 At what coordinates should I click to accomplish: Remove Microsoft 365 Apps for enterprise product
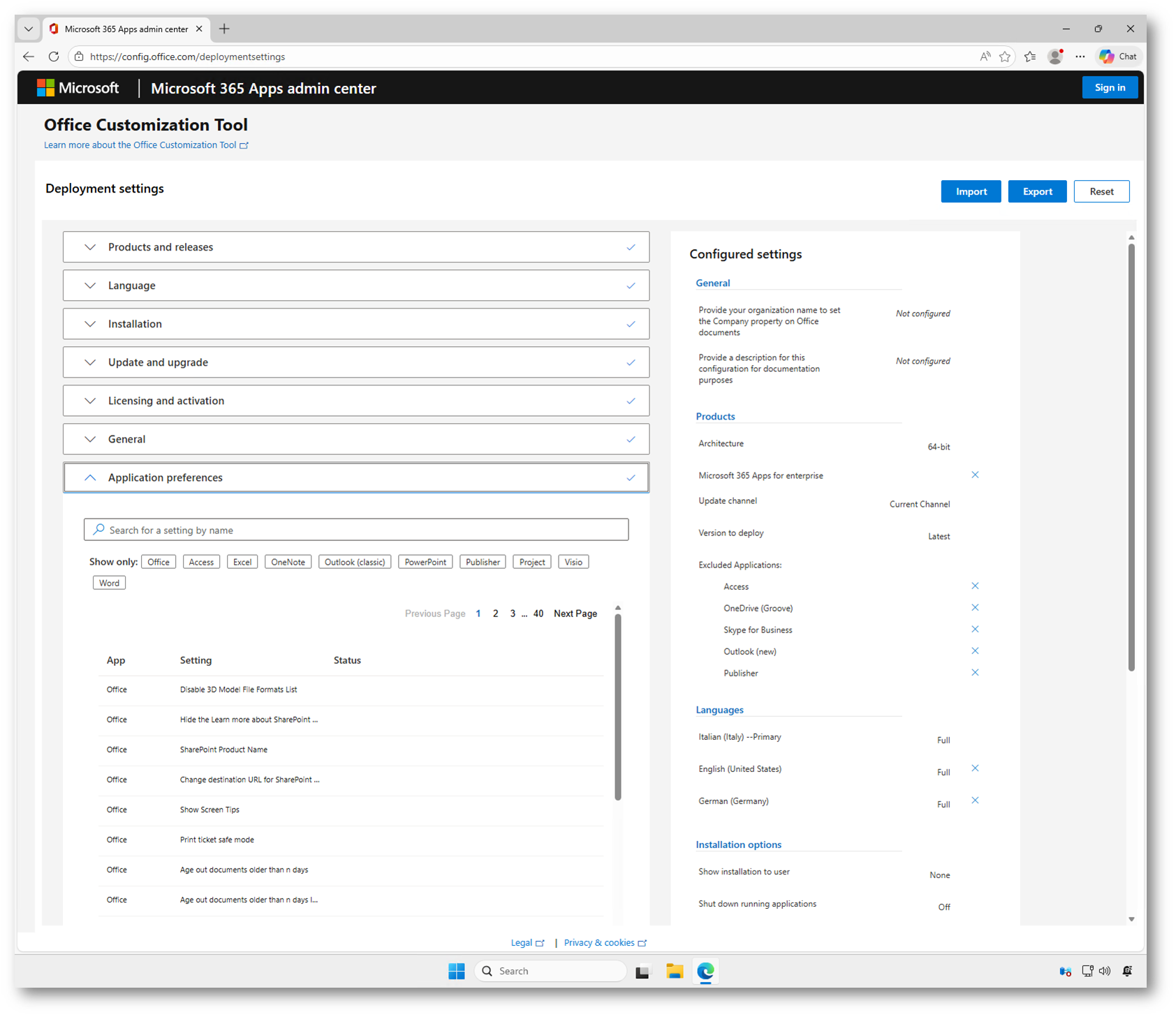(975, 475)
